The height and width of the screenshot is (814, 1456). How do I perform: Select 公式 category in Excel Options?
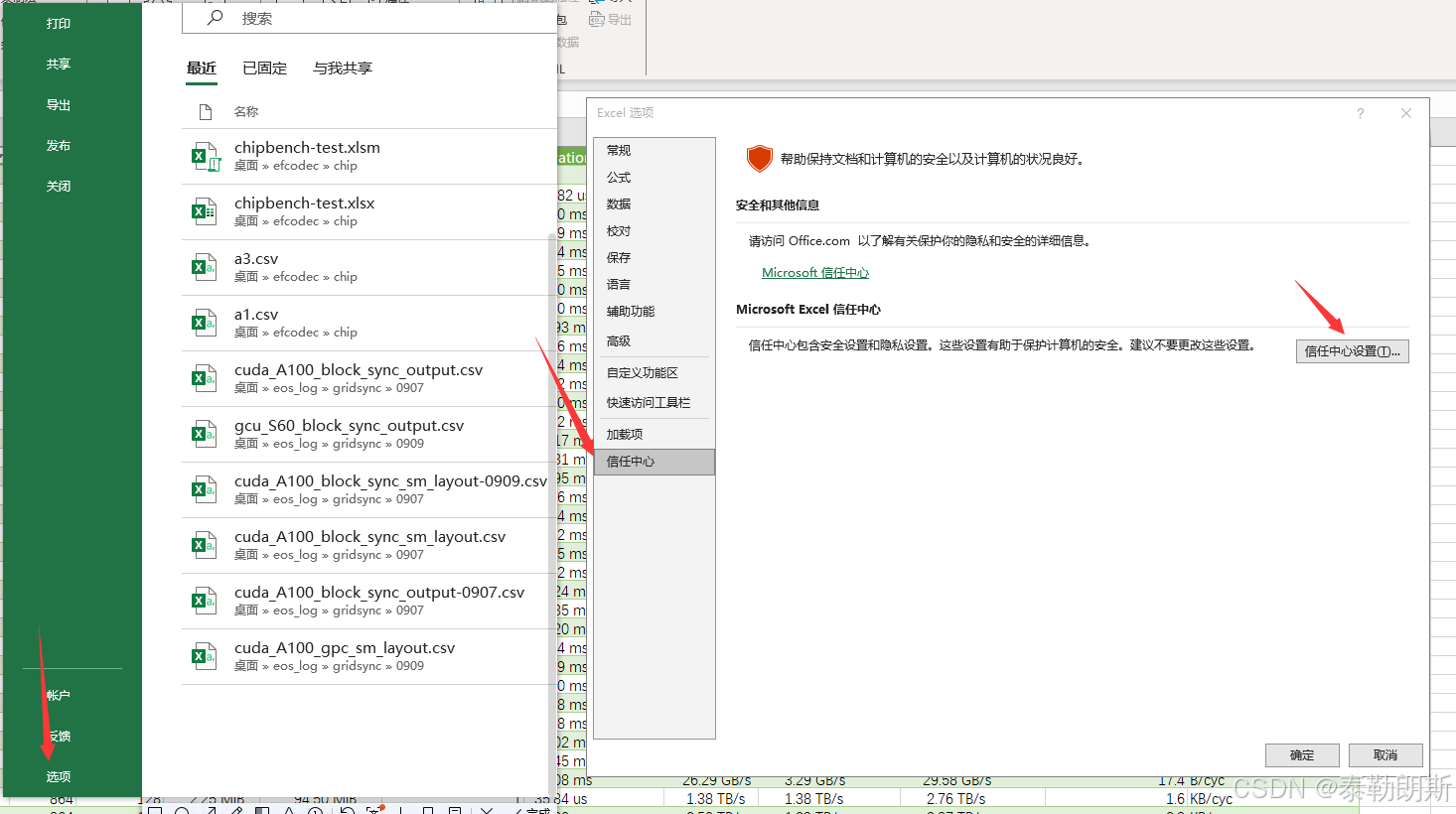tap(655, 178)
